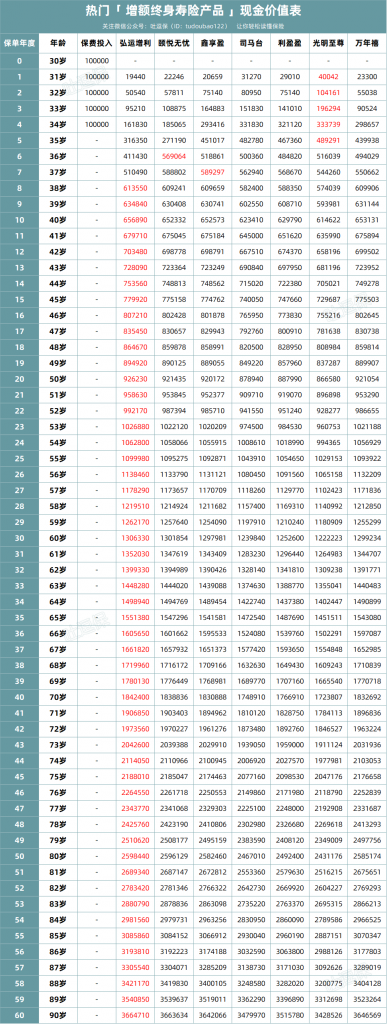Viewport: 387px width, 1024px height.
Task: Click the red value 40042
Action: click(328, 76)
